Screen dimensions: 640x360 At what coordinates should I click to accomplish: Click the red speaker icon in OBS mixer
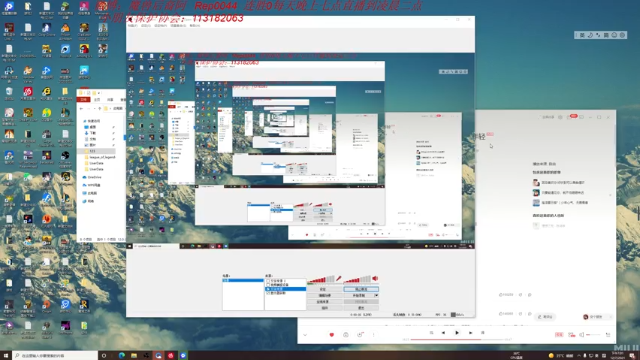pos(375,278)
